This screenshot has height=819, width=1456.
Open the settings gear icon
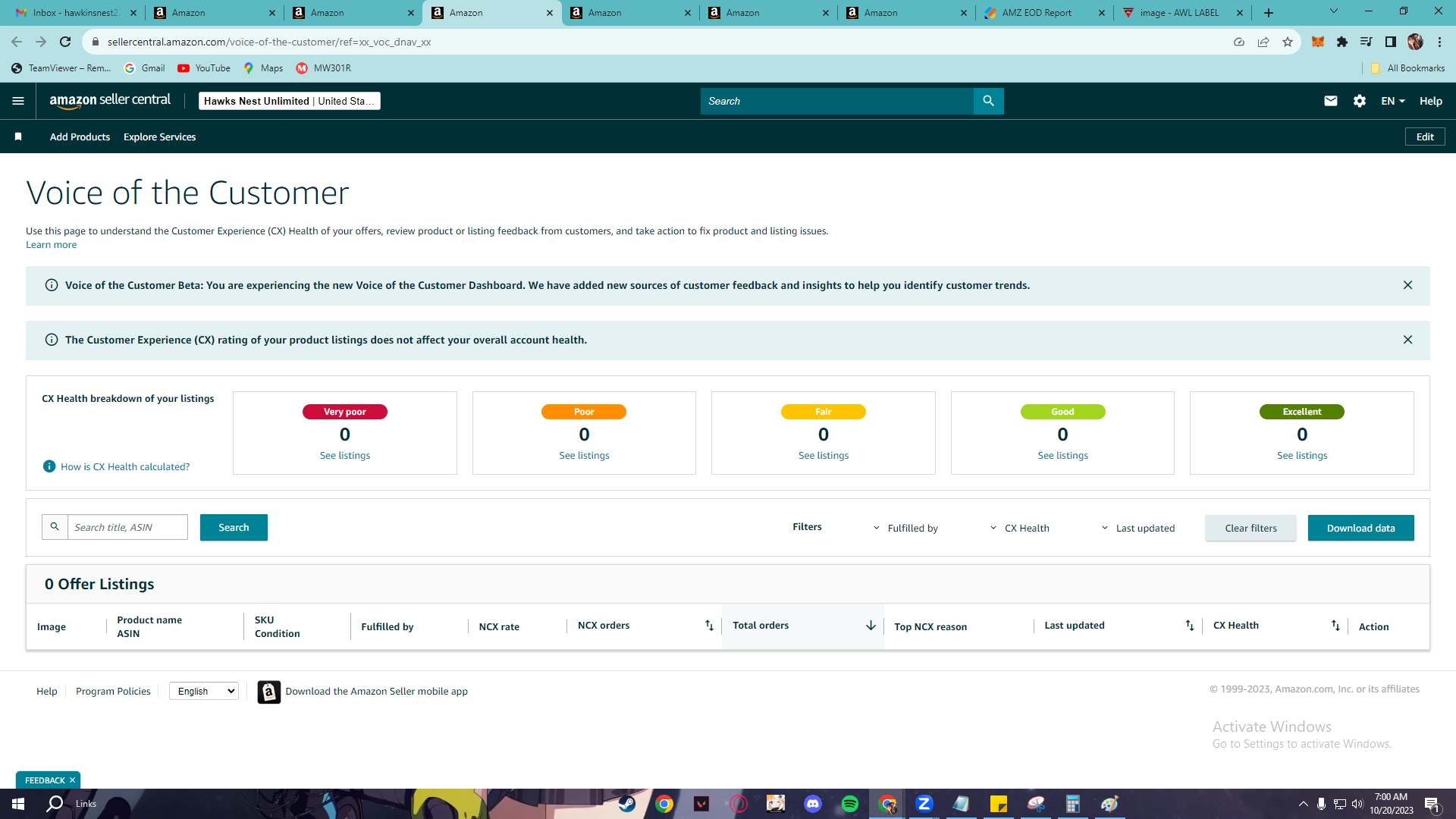pyautogui.click(x=1360, y=101)
